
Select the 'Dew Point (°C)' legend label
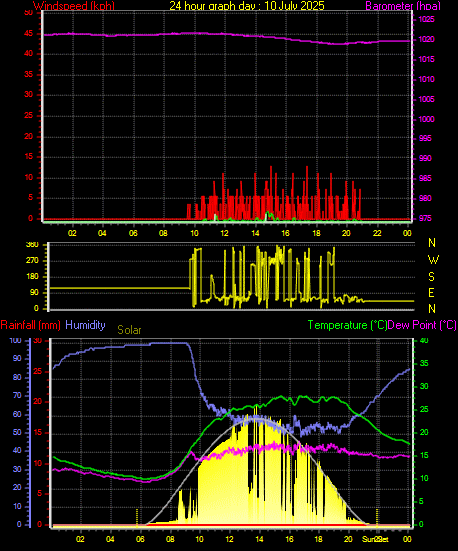click(422, 325)
